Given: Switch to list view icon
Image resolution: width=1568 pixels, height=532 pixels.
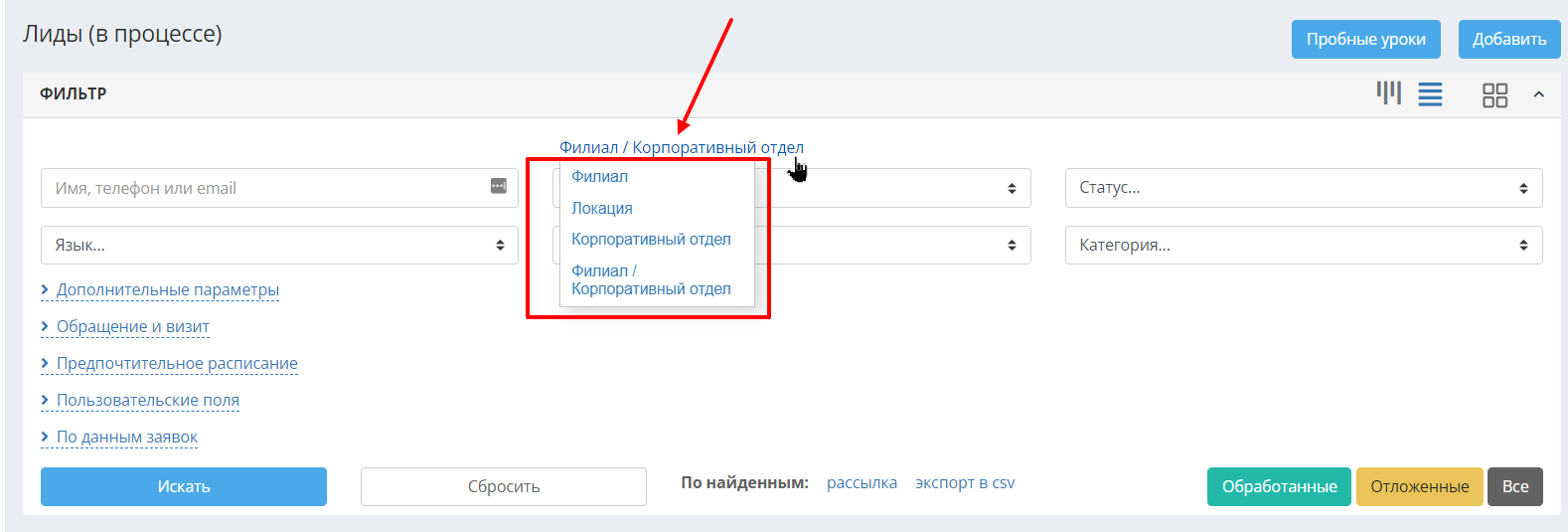Looking at the screenshot, I should click(x=1430, y=94).
